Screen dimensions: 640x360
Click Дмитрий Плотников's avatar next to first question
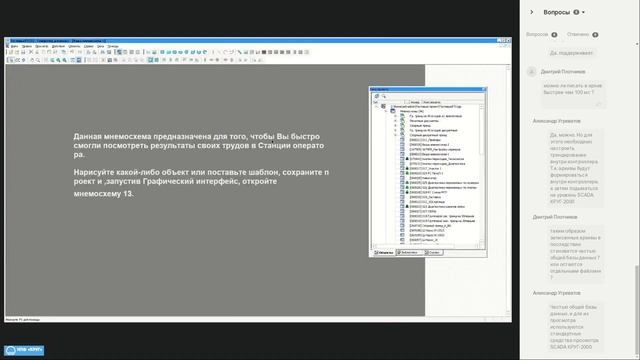[531, 72]
